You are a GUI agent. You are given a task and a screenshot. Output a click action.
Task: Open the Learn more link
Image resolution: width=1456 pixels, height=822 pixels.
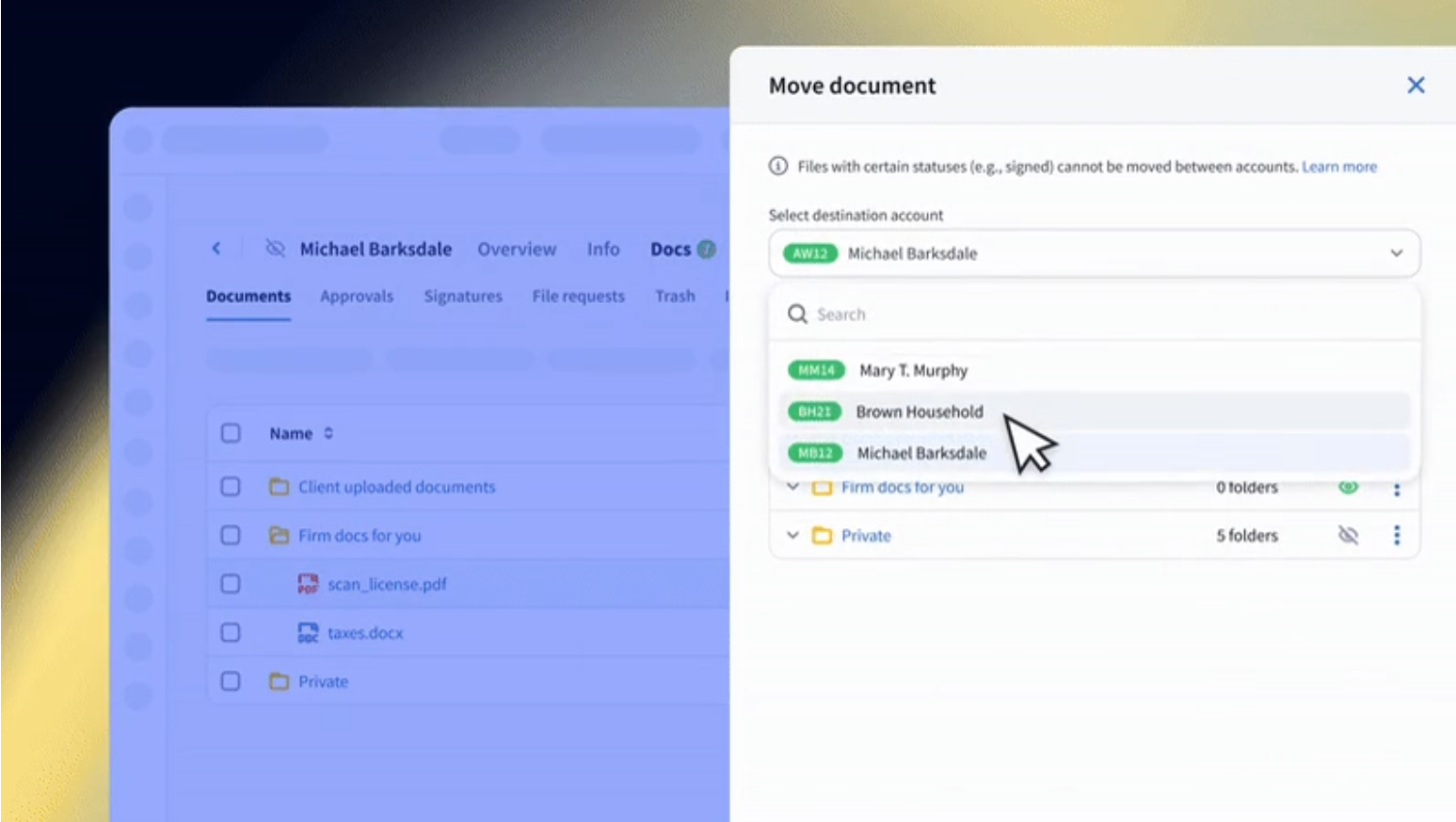[x=1339, y=167]
